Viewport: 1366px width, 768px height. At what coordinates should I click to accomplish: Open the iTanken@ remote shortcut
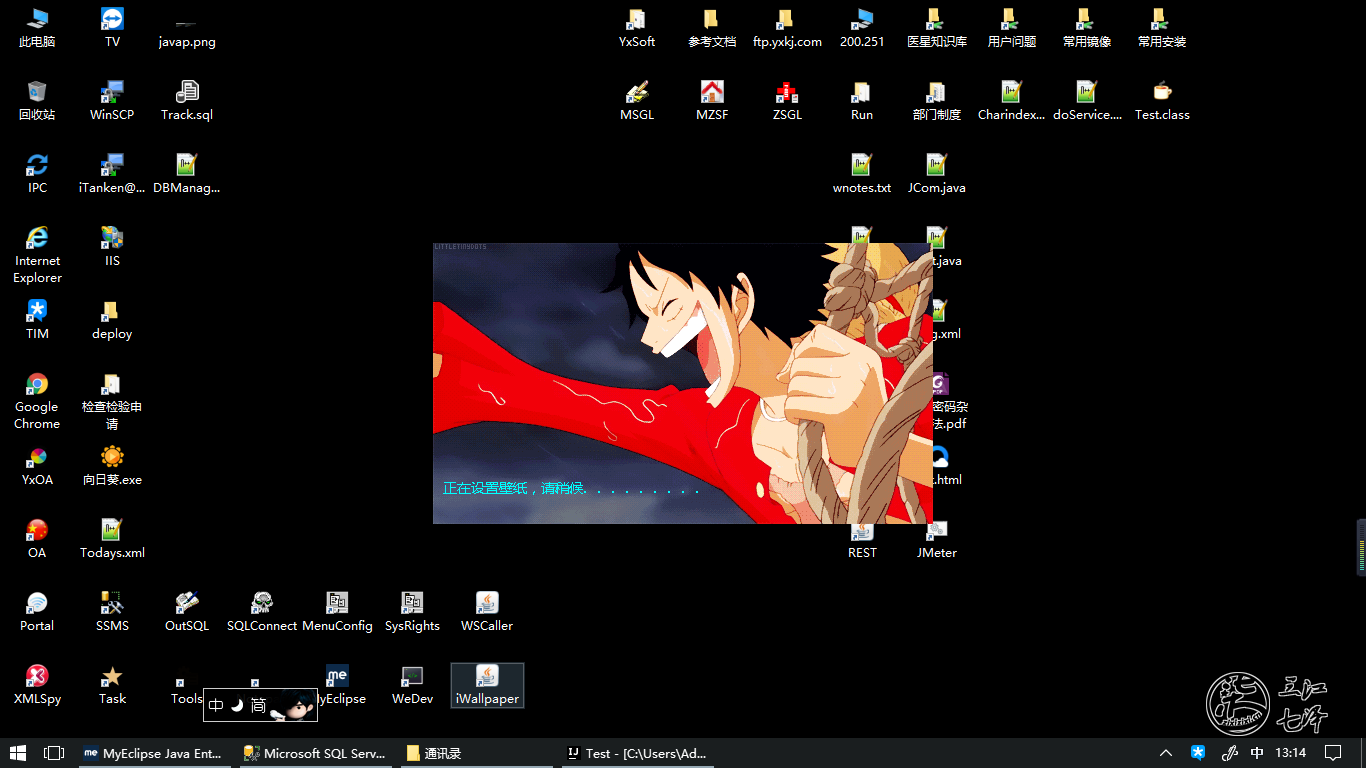(112, 174)
